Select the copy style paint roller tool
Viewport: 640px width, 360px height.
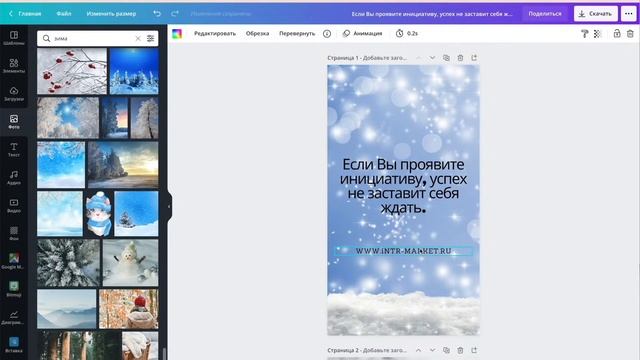point(584,33)
